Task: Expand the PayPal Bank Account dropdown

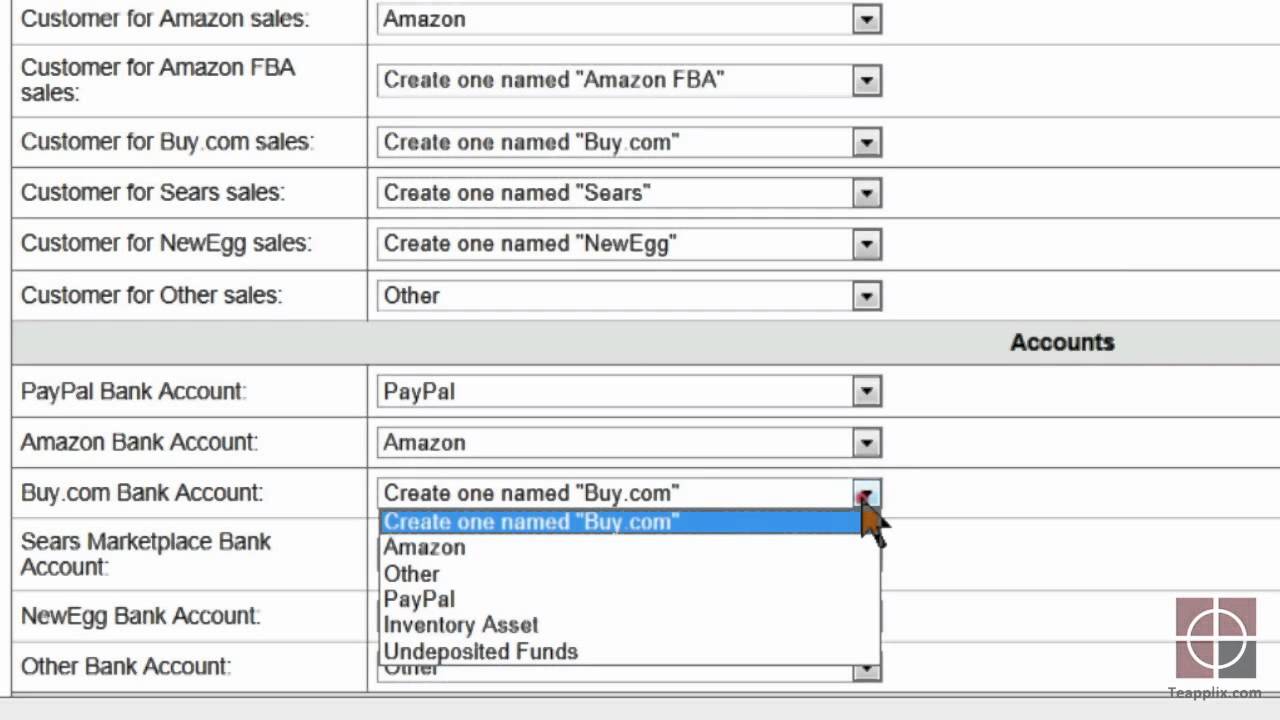Action: click(x=628, y=392)
